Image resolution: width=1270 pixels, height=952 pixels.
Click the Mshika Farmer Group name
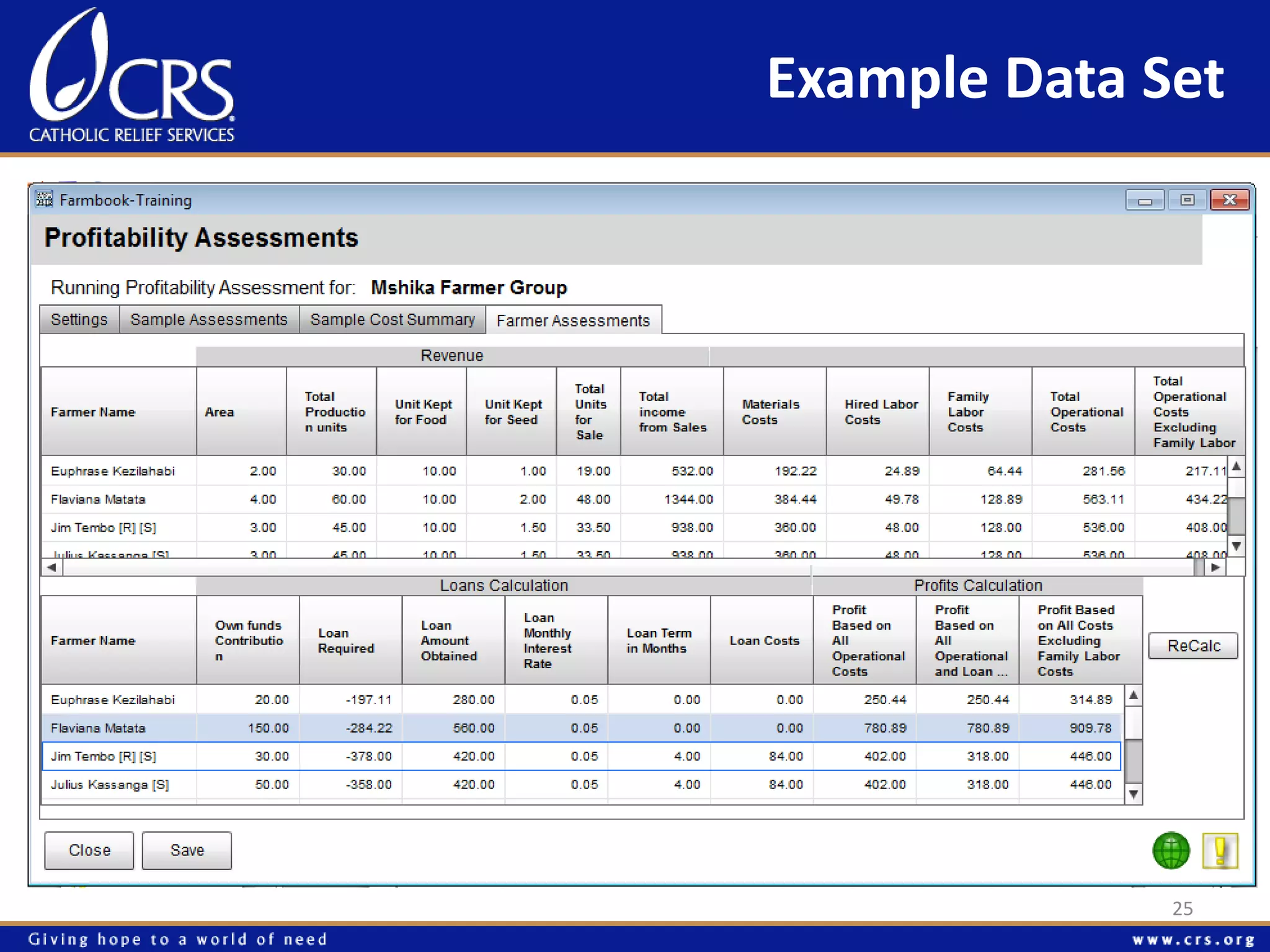tap(469, 288)
